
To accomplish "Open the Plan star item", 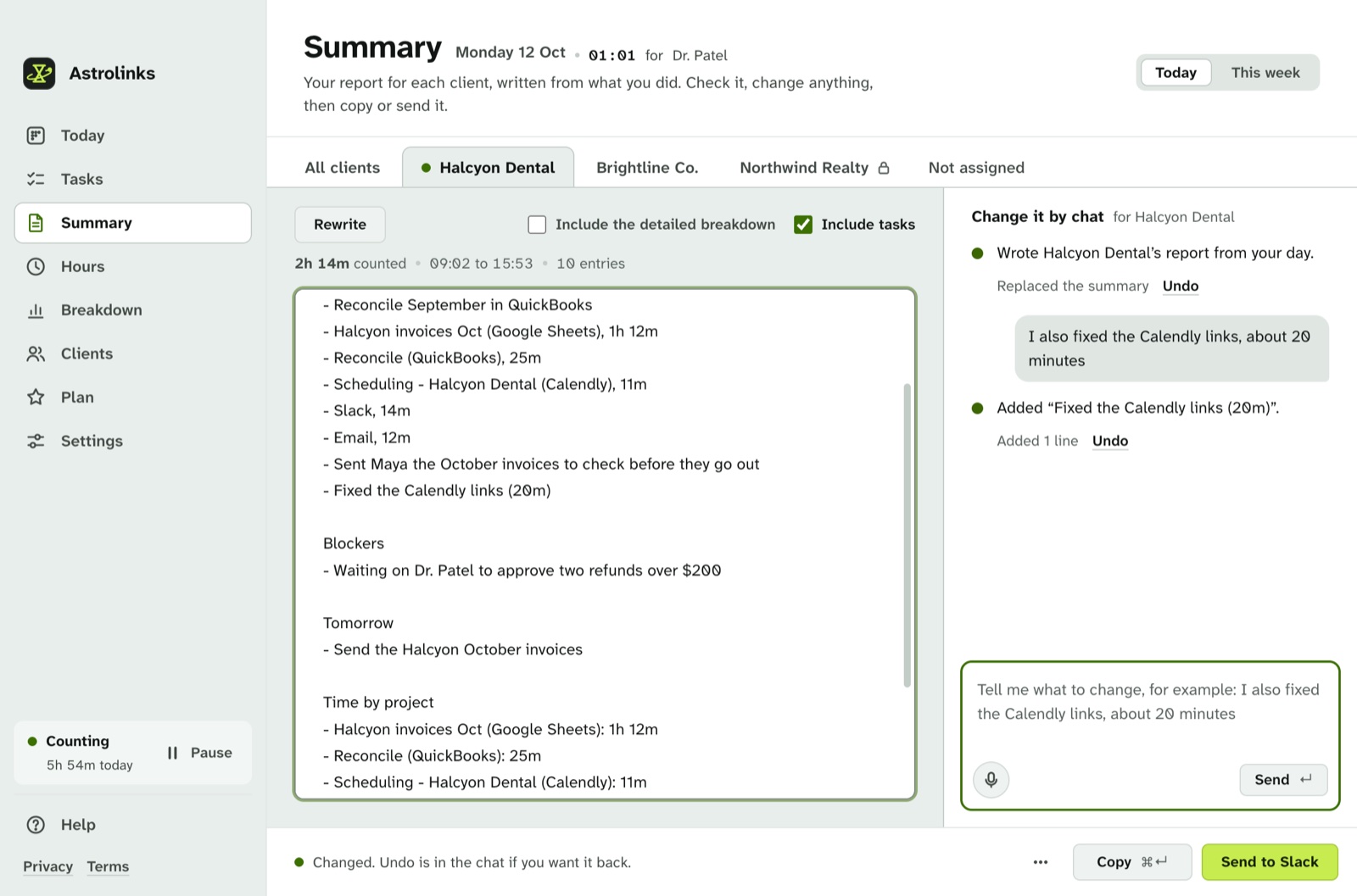I will click(132, 398).
